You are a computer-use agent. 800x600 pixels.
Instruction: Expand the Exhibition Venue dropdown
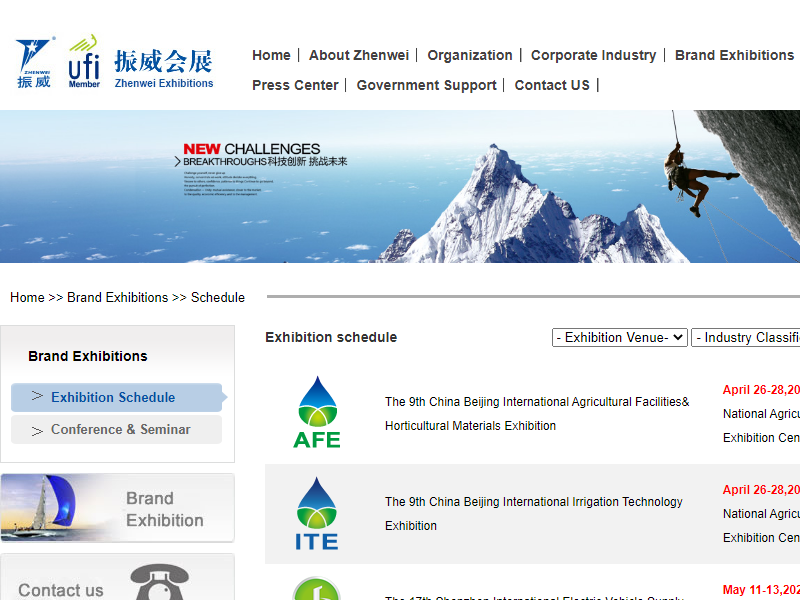point(619,337)
